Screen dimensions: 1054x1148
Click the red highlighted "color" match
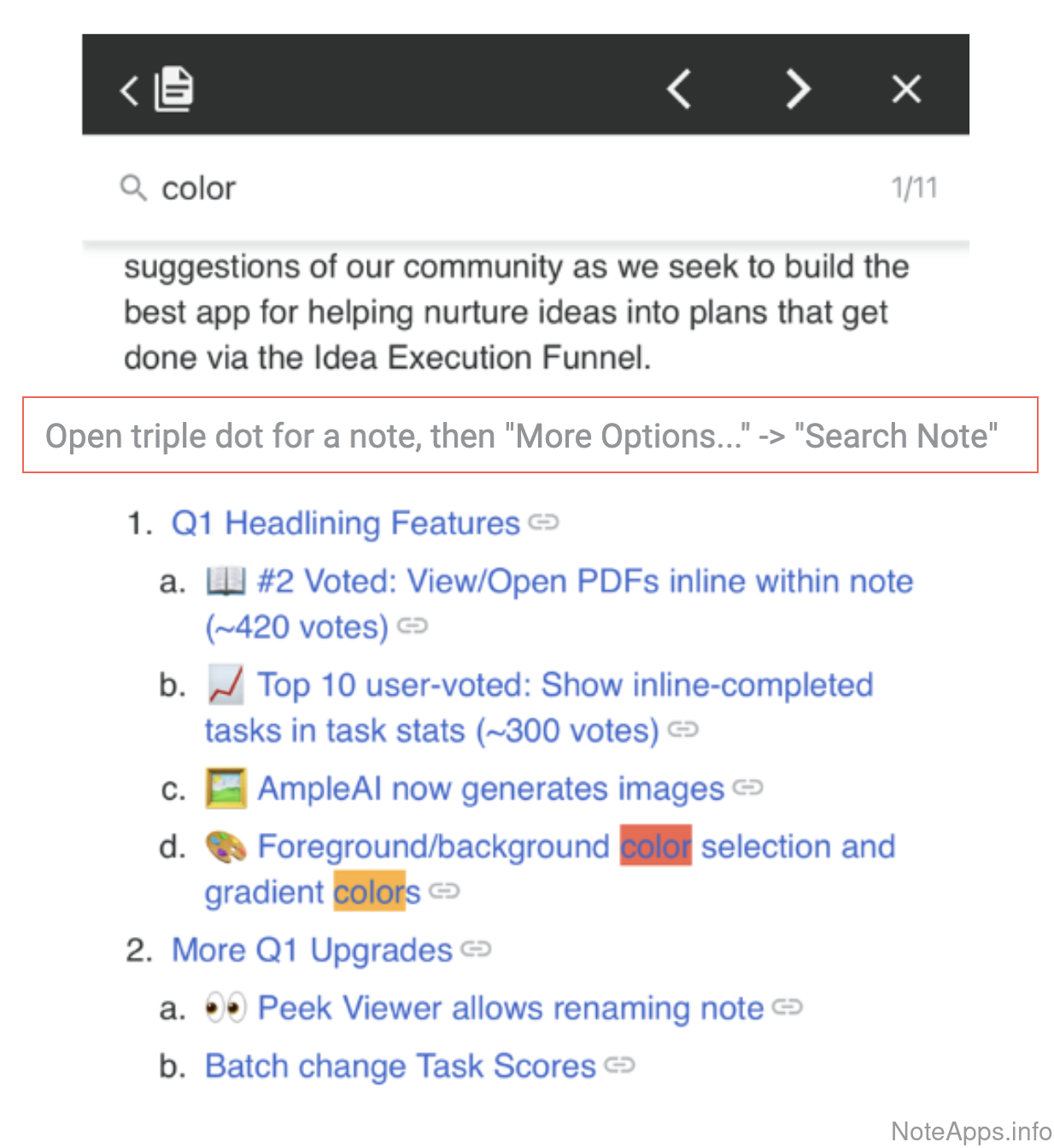pyautogui.click(x=655, y=846)
